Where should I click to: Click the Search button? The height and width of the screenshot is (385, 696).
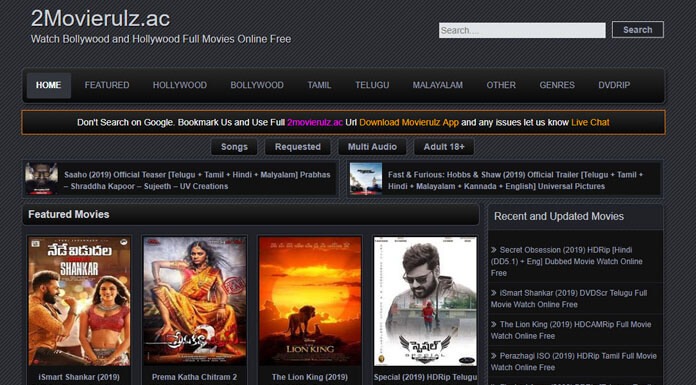(637, 30)
